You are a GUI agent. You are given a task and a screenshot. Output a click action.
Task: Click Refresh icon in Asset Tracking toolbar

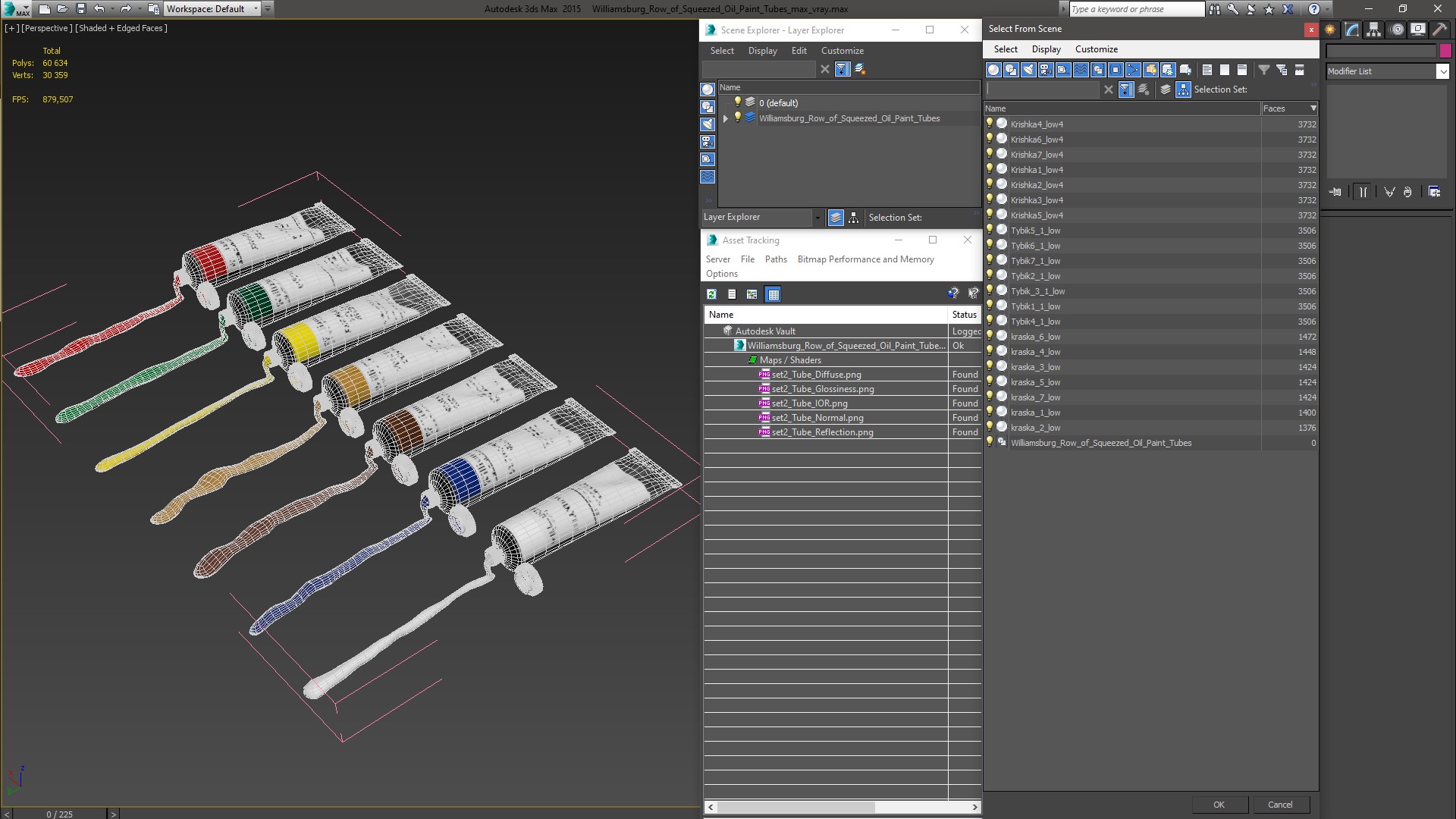pos(711,294)
